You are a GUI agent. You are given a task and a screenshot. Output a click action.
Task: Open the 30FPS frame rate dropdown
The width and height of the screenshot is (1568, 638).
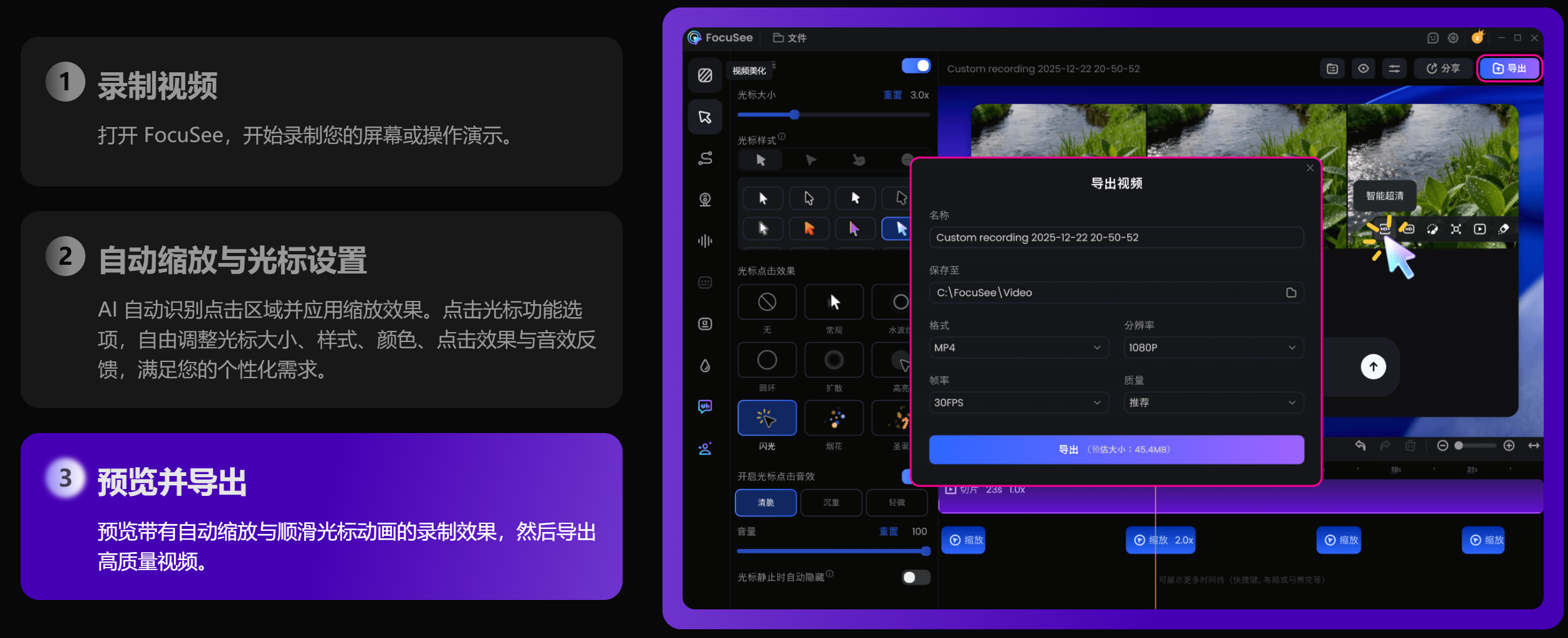point(1018,403)
